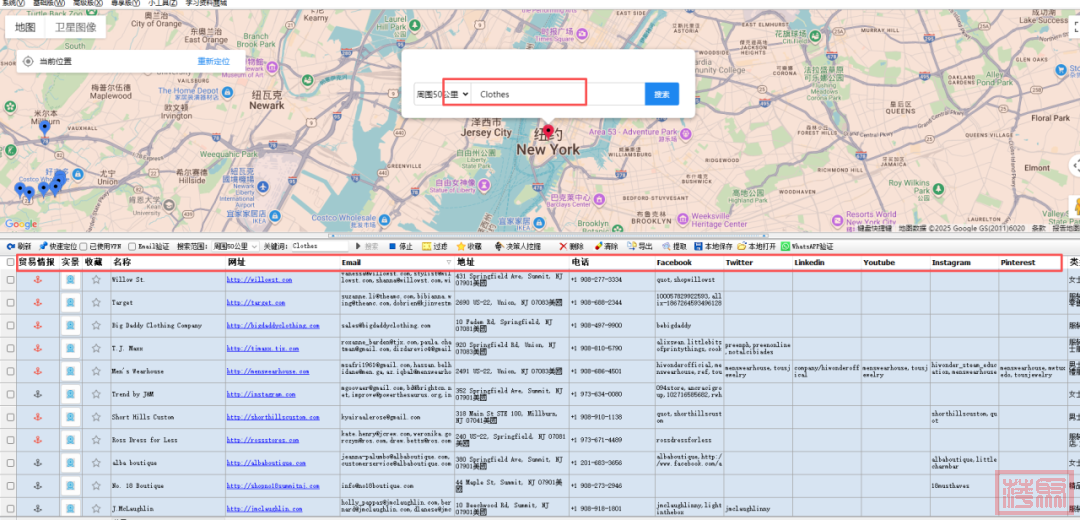Expand the 搜索范围 range dropdown in toolbar
This screenshot has width=1080, height=520.
click(233, 246)
